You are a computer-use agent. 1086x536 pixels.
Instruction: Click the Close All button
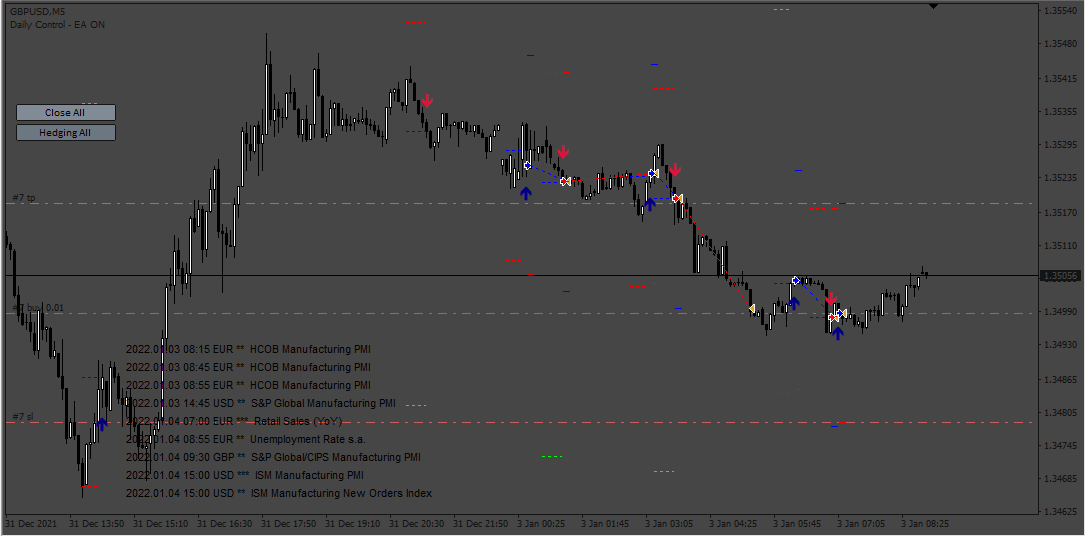[66, 112]
